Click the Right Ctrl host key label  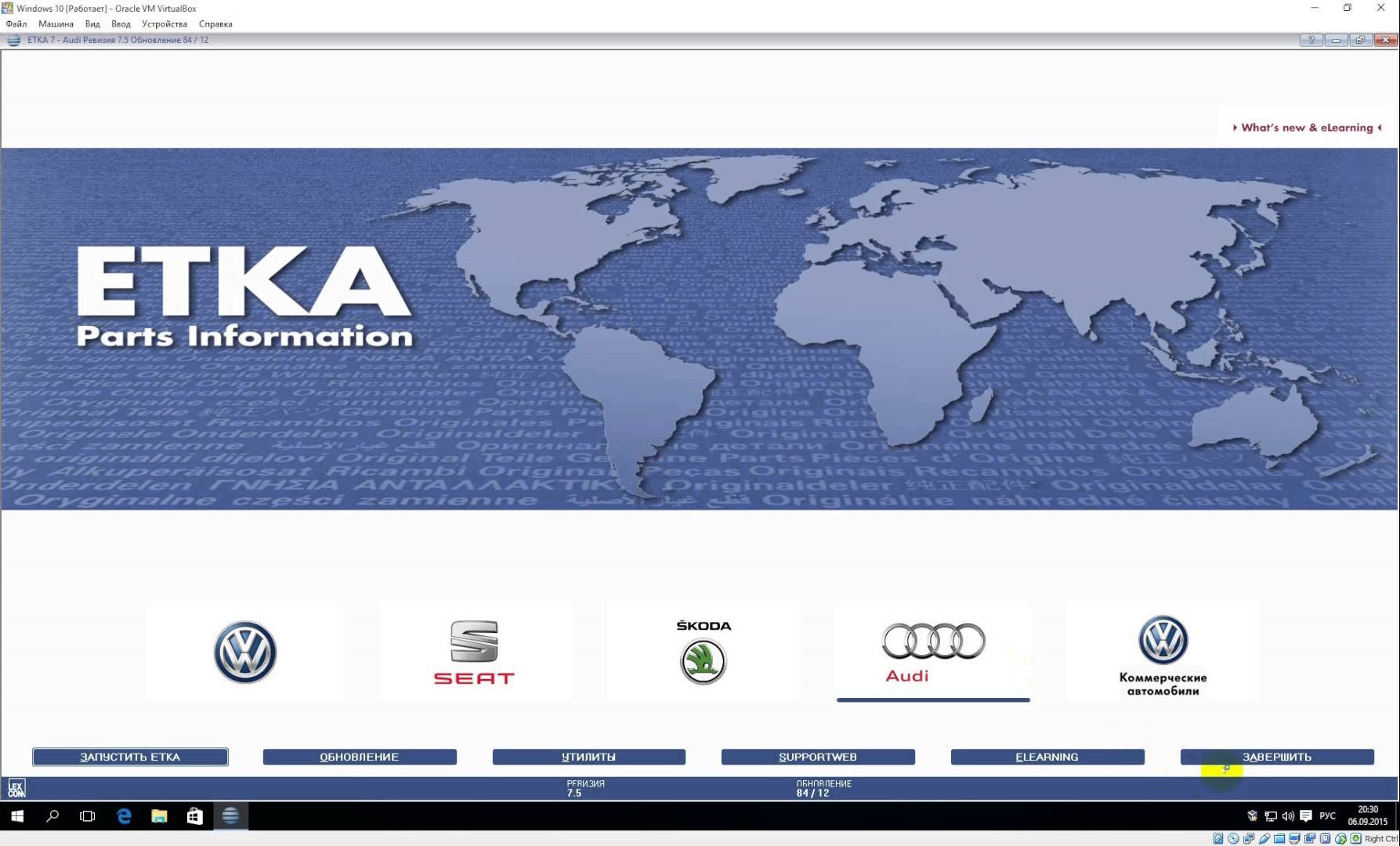(x=1380, y=839)
